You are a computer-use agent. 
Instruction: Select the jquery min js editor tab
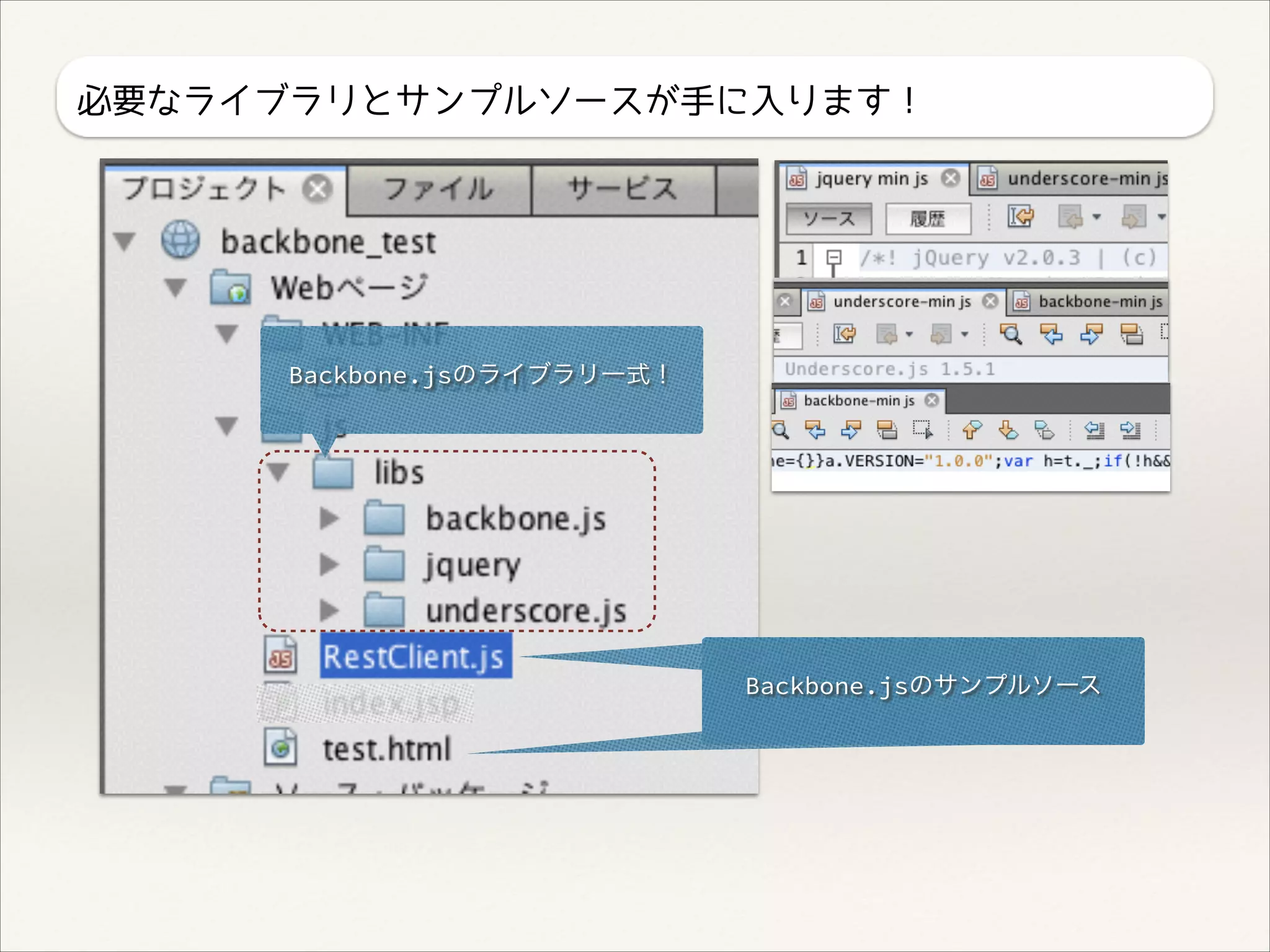pos(873,178)
